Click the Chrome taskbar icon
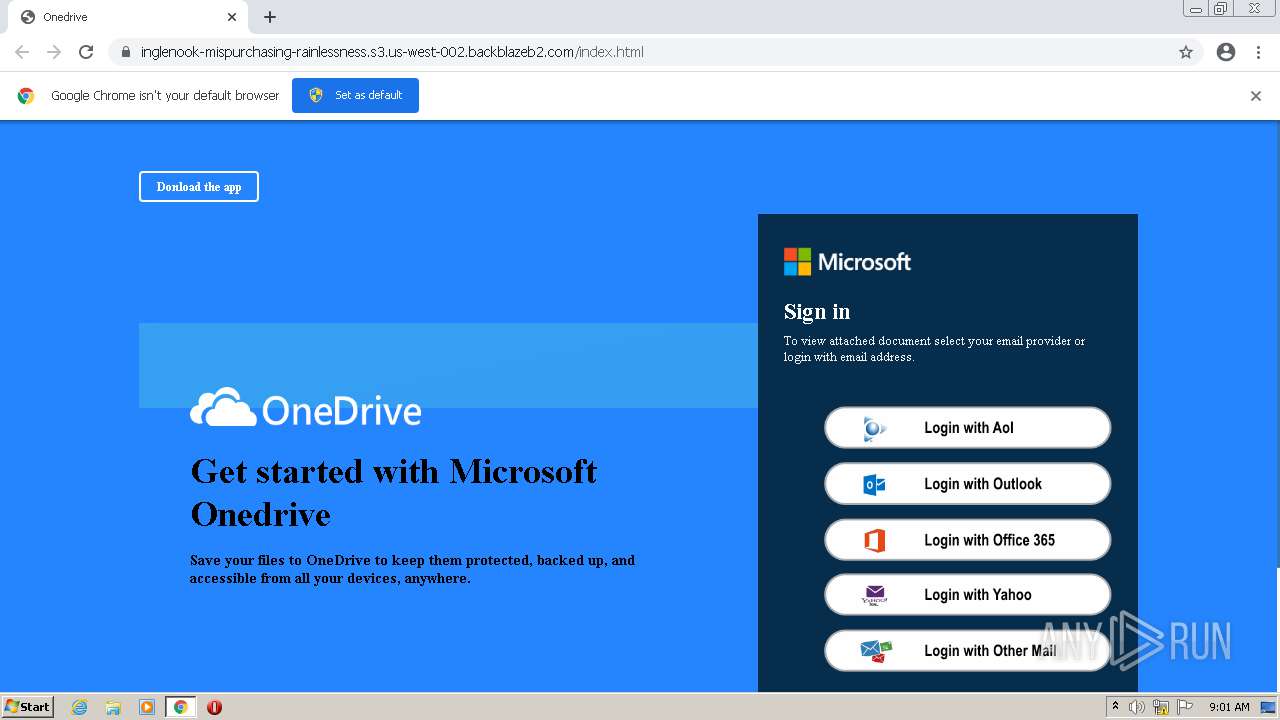 tap(181, 707)
